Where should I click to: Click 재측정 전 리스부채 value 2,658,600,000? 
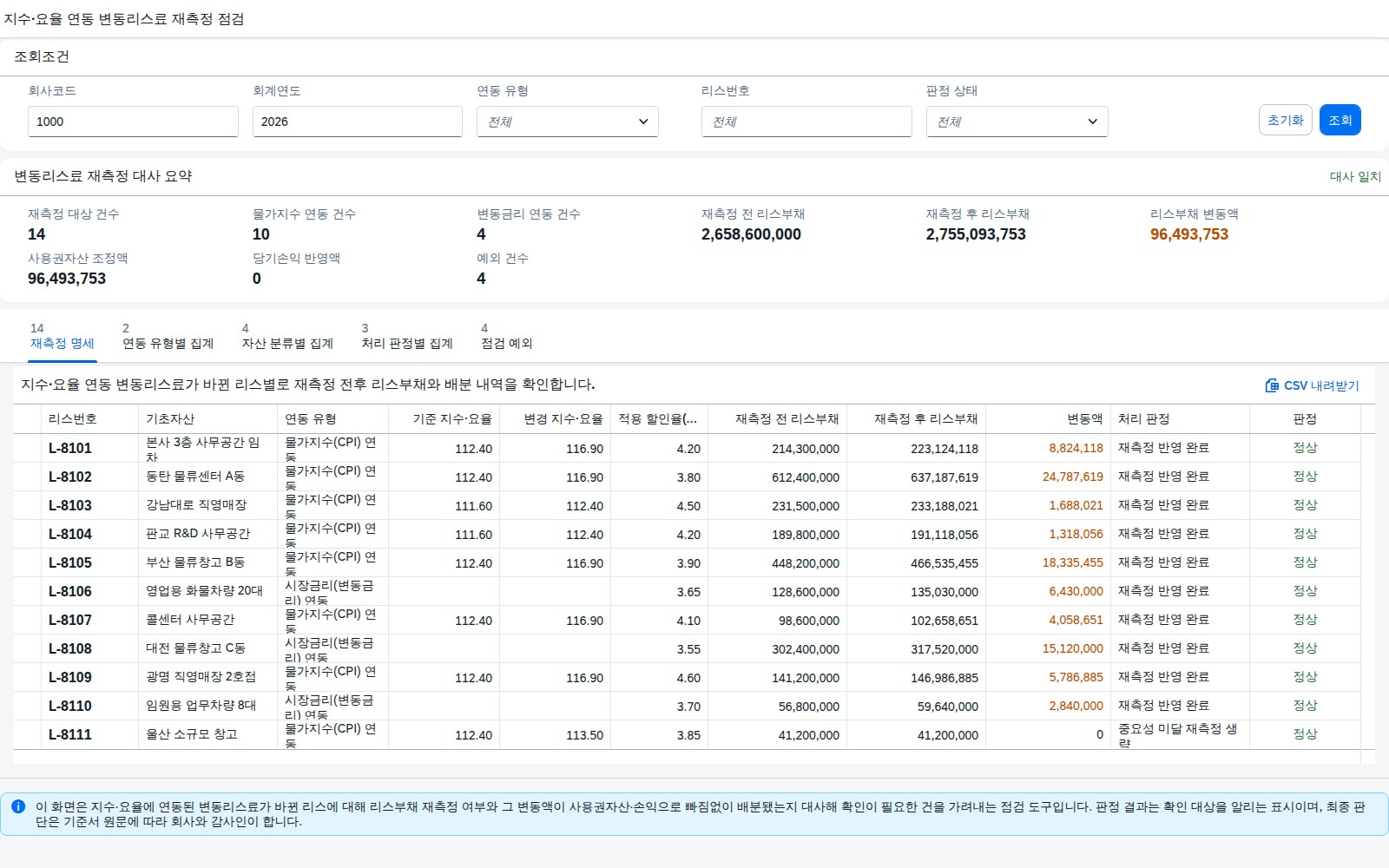coord(751,234)
